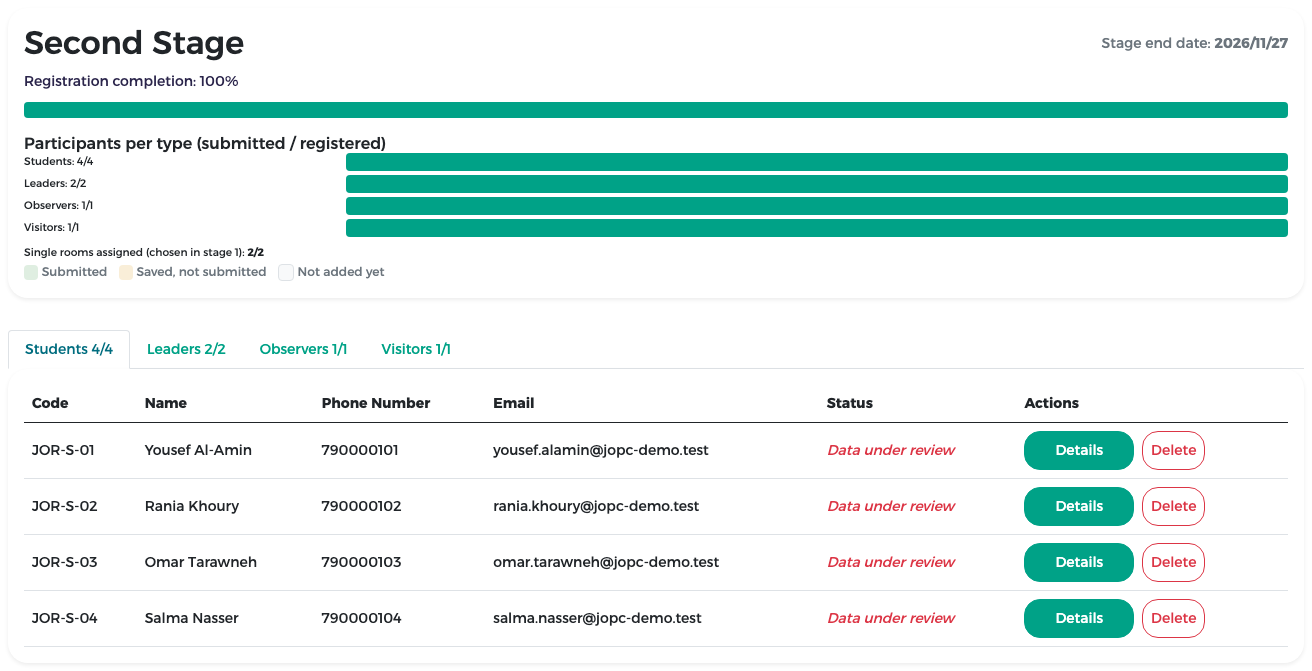
Task: Click the Submitted legend color swatch
Action: tap(31, 272)
